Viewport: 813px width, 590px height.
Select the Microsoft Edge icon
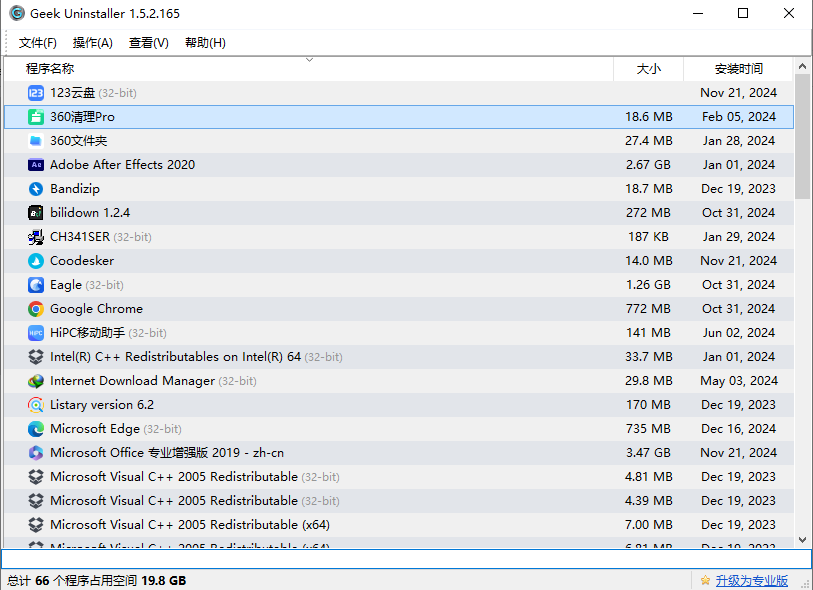pos(36,429)
